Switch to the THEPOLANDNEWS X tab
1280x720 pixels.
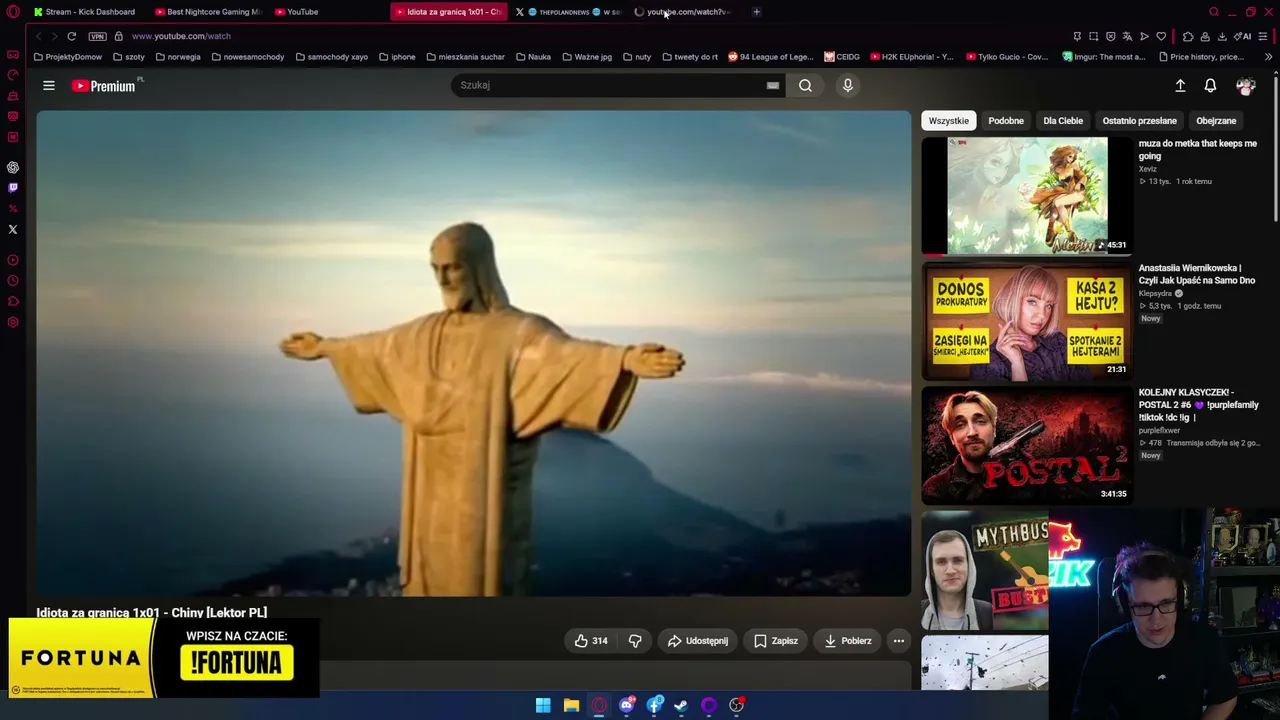click(568, 12)
